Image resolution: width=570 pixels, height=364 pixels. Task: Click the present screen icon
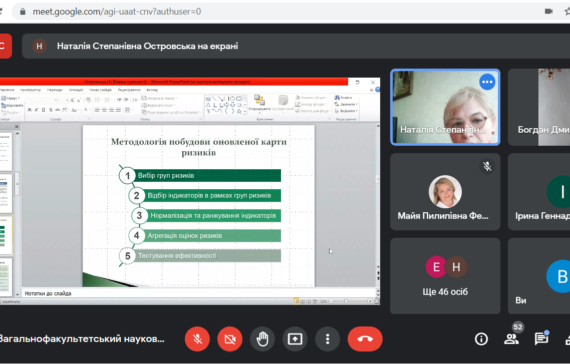point(295,339)
